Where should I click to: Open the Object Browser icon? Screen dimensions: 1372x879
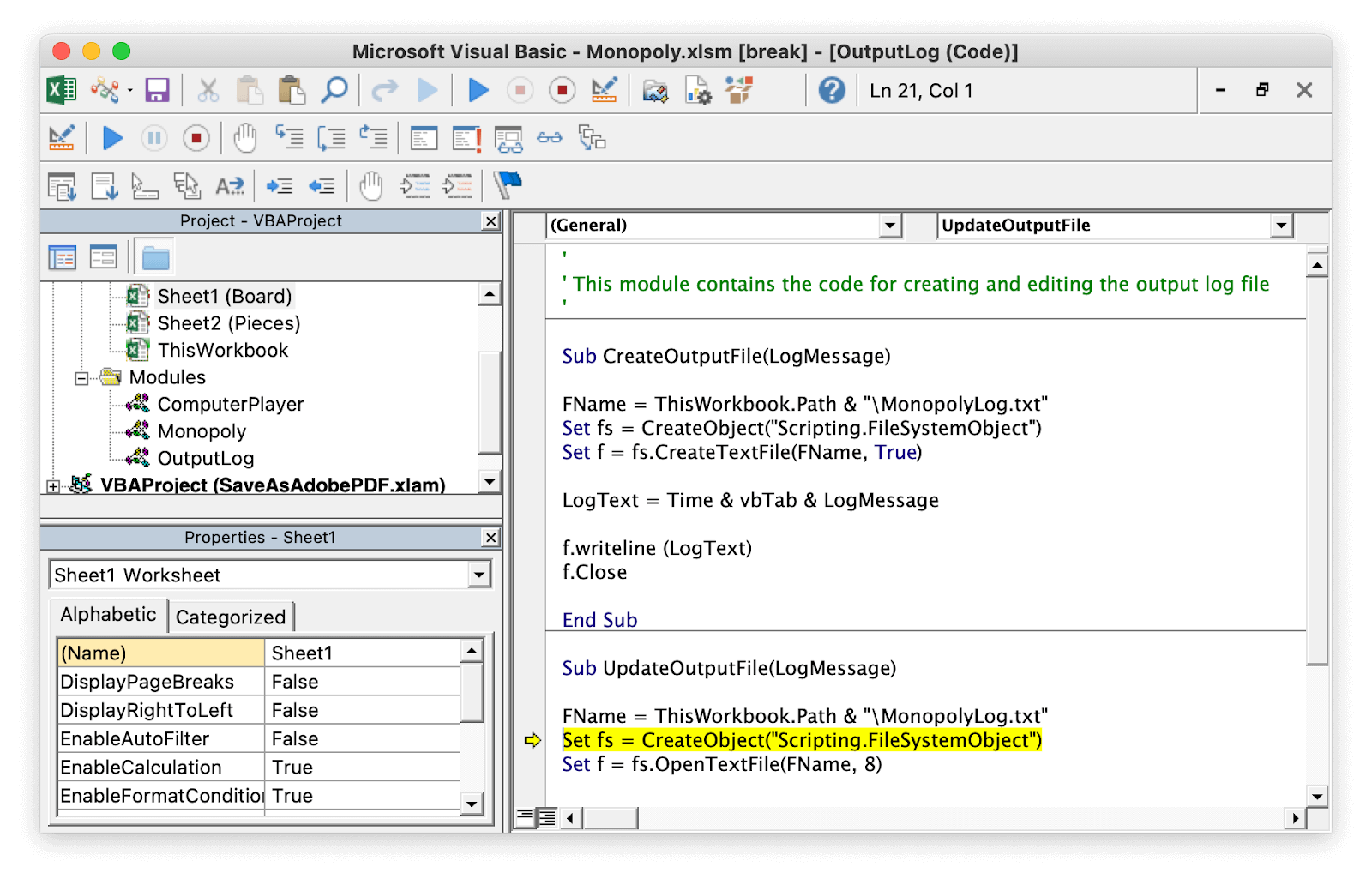738,90
